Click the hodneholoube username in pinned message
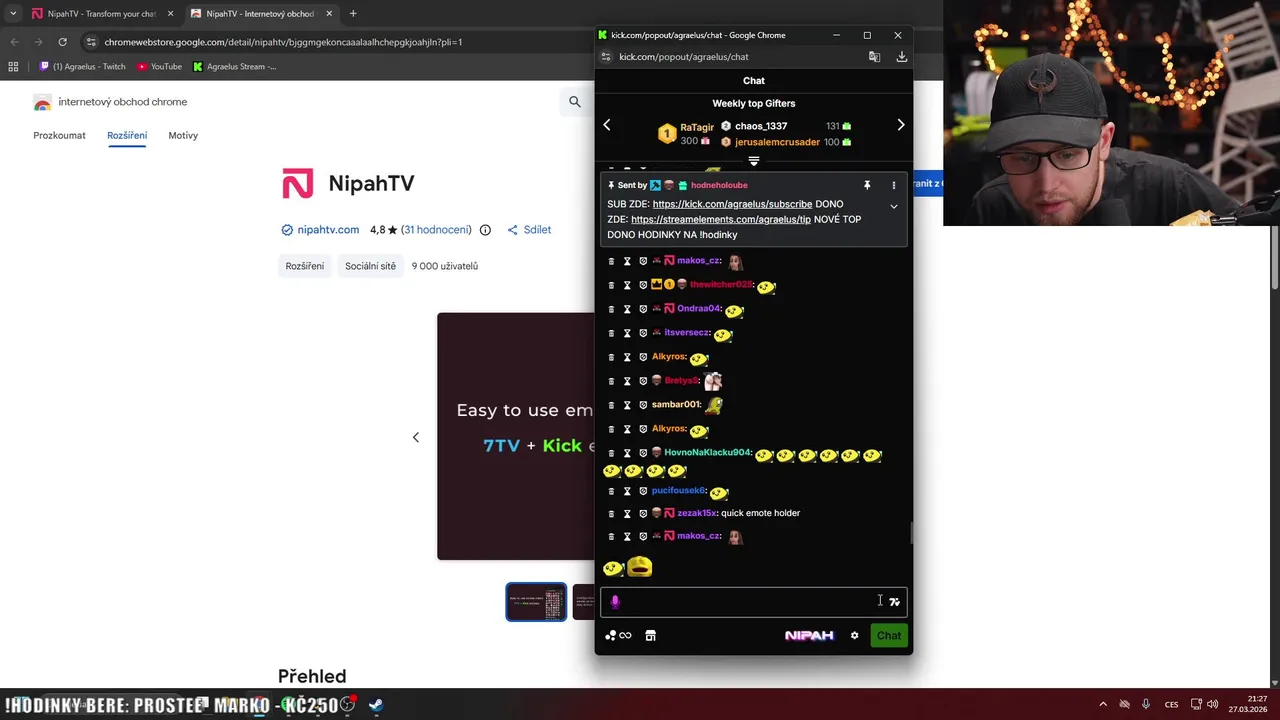1280x720 pixels. click(719, 185)
